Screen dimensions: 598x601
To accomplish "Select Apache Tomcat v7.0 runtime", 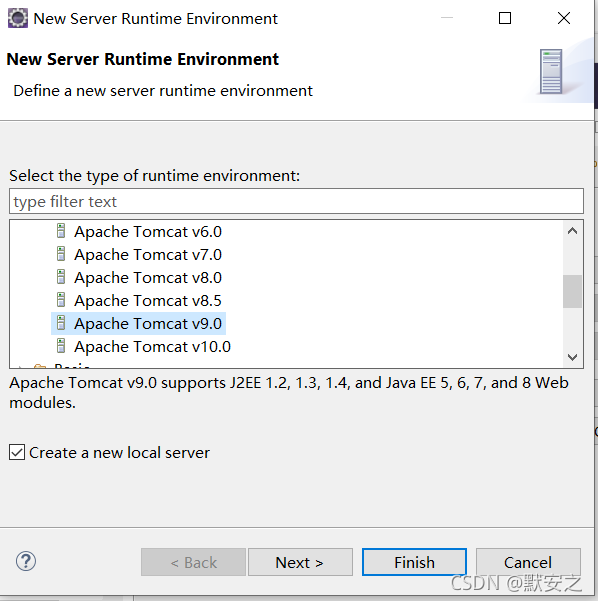I will click(148, 255).
